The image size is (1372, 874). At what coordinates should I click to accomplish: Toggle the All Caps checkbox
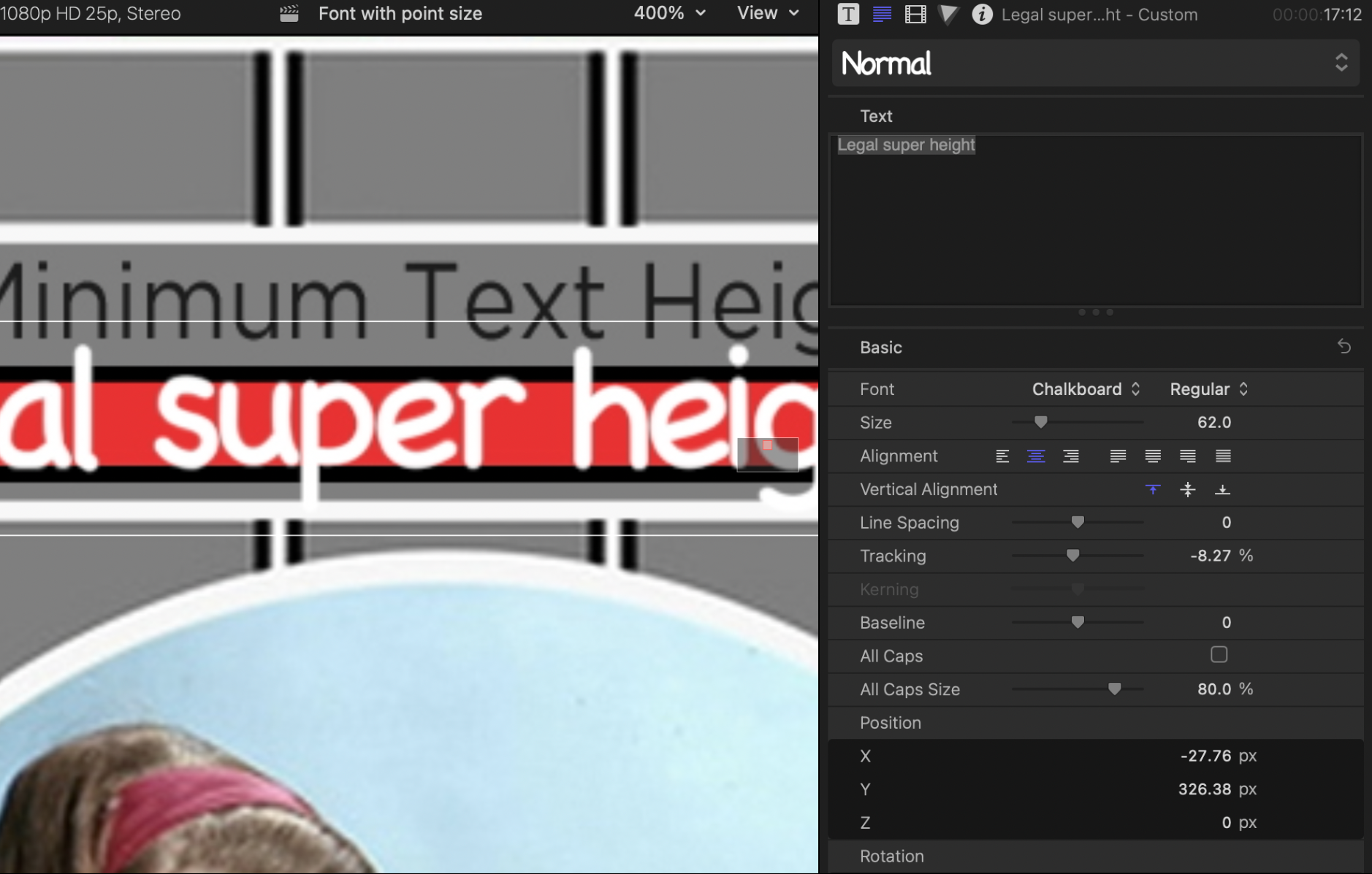click(1219, 654)
